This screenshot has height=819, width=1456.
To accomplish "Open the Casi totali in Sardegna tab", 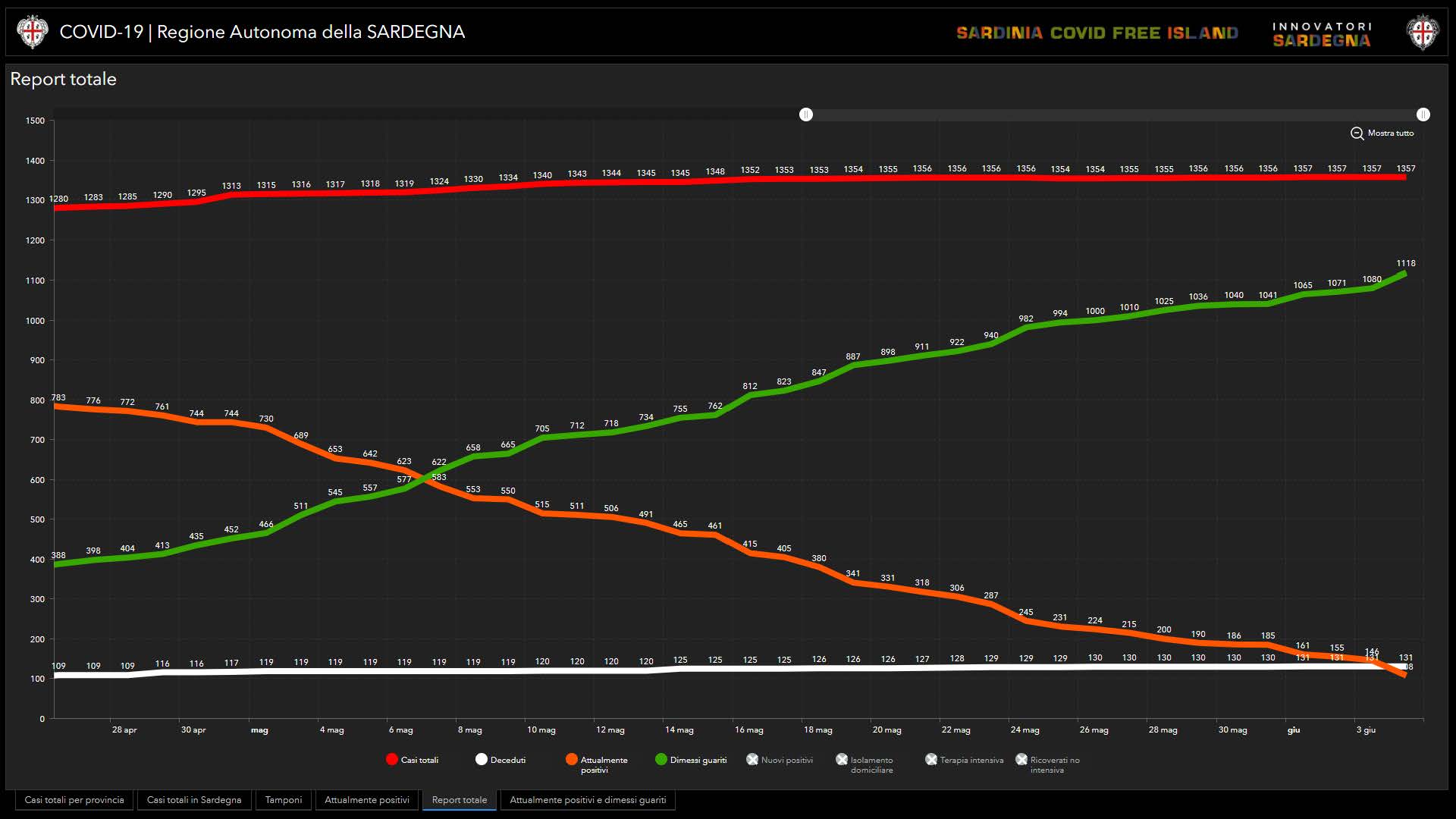I will coord(194,800).
